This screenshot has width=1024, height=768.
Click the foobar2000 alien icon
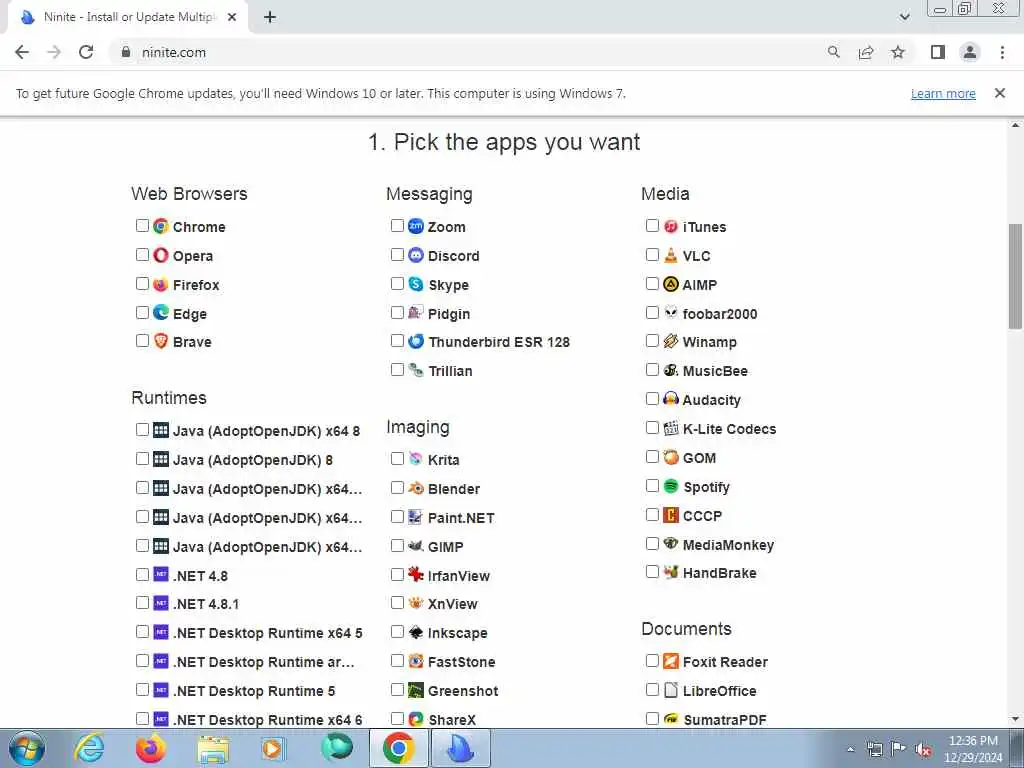click(x=671, y=313)
